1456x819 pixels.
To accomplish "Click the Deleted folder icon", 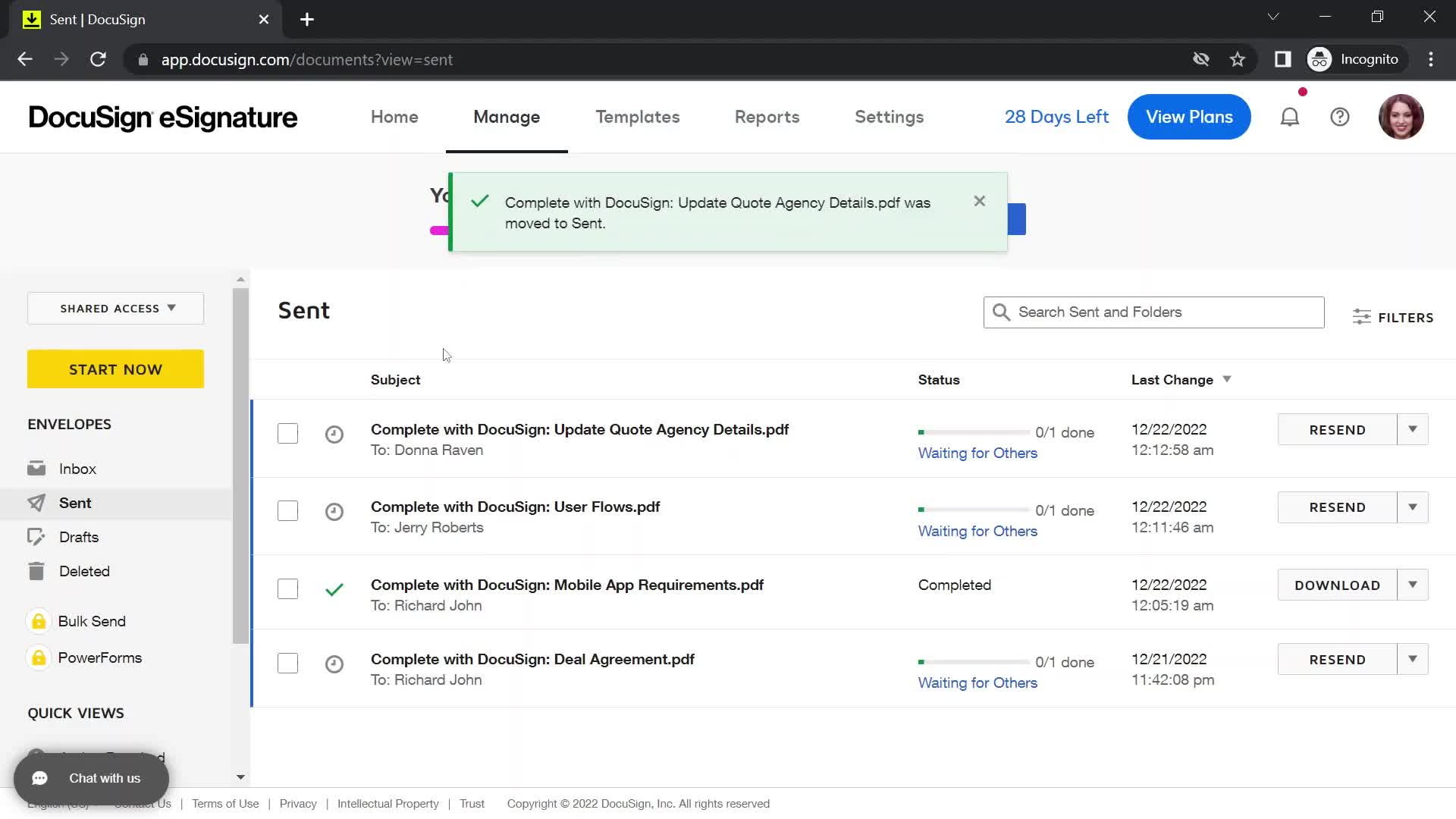I will coord(36,570).
